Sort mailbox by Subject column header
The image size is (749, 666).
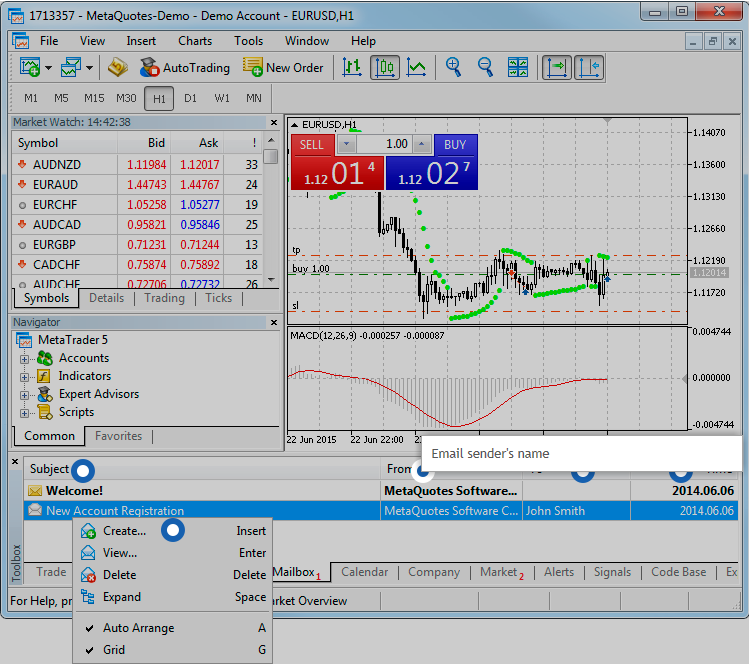click(202, 469)
